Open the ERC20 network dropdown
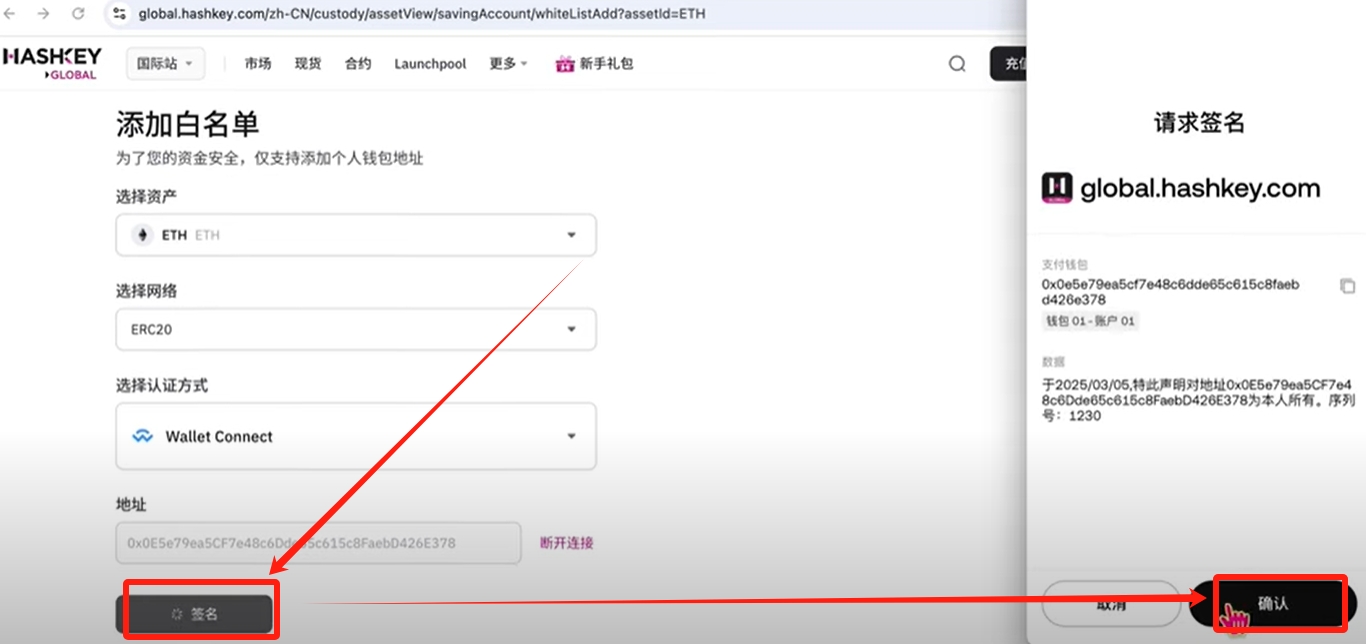 coord(356,329)
